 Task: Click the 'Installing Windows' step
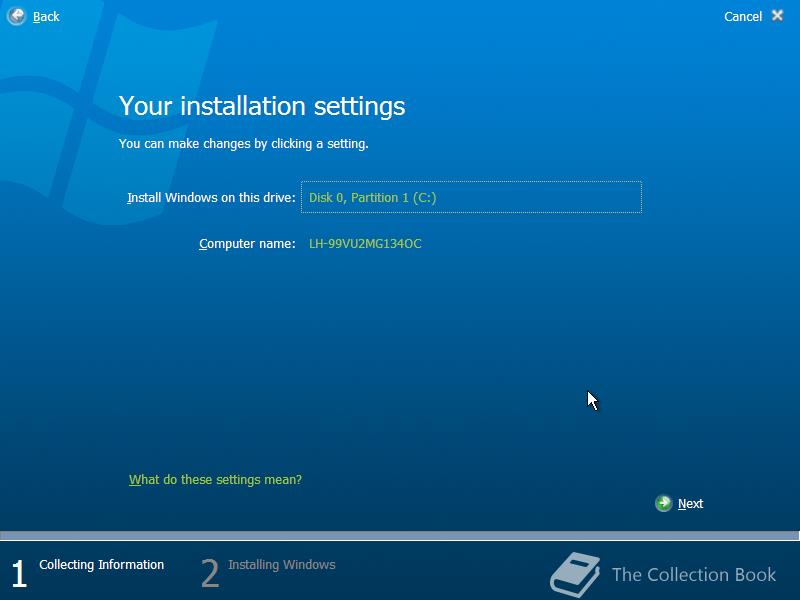282,565
